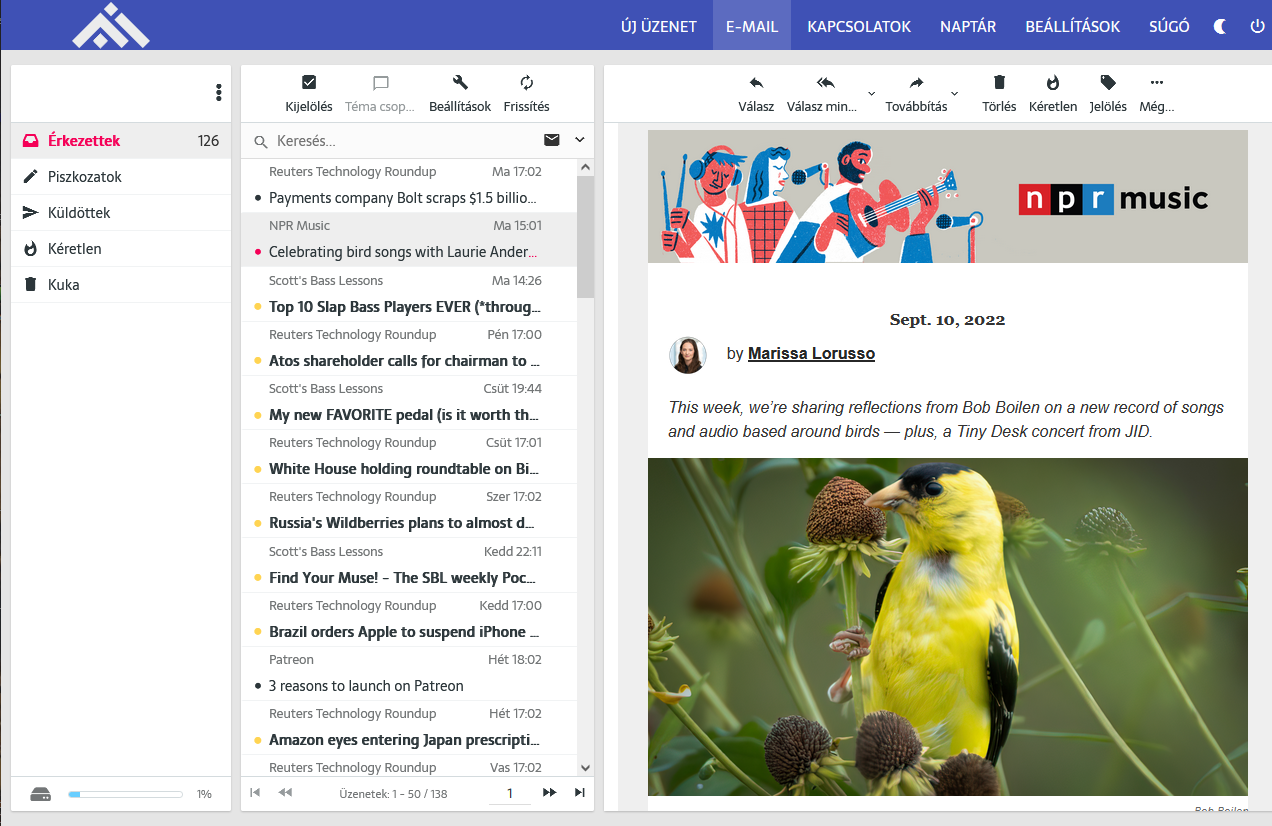Compose with ÚJ ÜZENET

[x=659, y=27]
